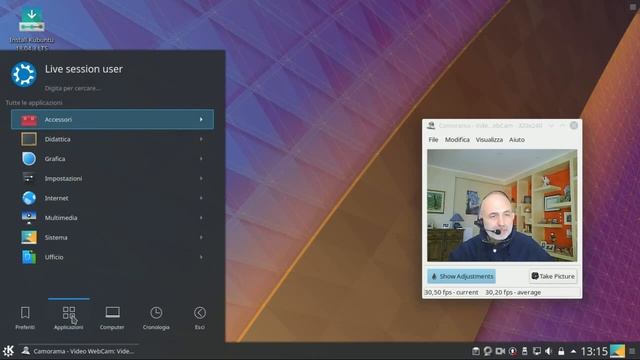The height and width of the screenshot is (360, 640).
Task: Click the panel edit button at far right
Action: [x=632, y=351]
